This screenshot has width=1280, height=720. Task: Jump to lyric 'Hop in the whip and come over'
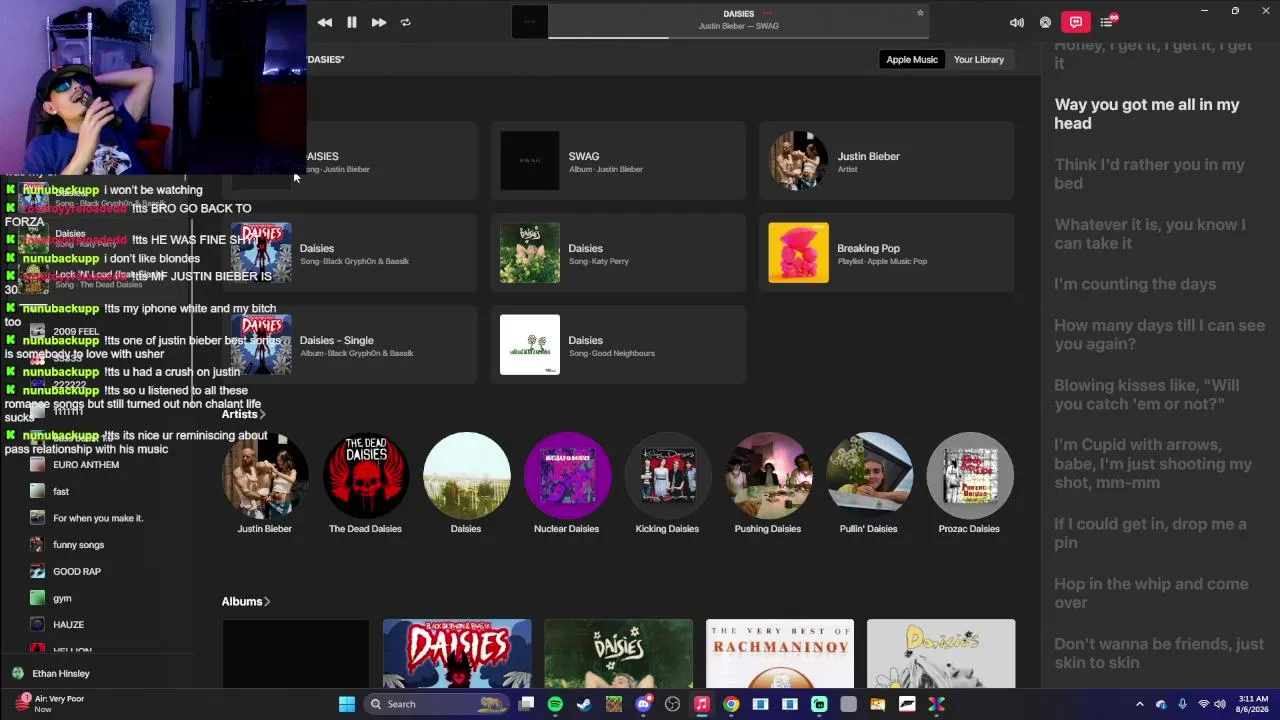(1151, 593)
